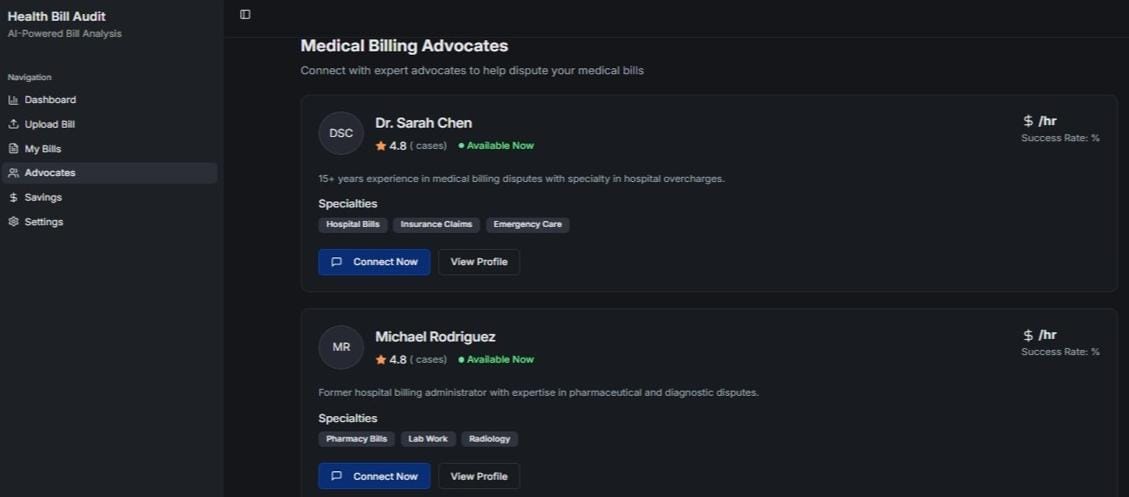Viewport: 1129px width, 497px height.
Task: Click the star rating icon for Dr. Sarah Chen
Action: [x=381, y=145]
